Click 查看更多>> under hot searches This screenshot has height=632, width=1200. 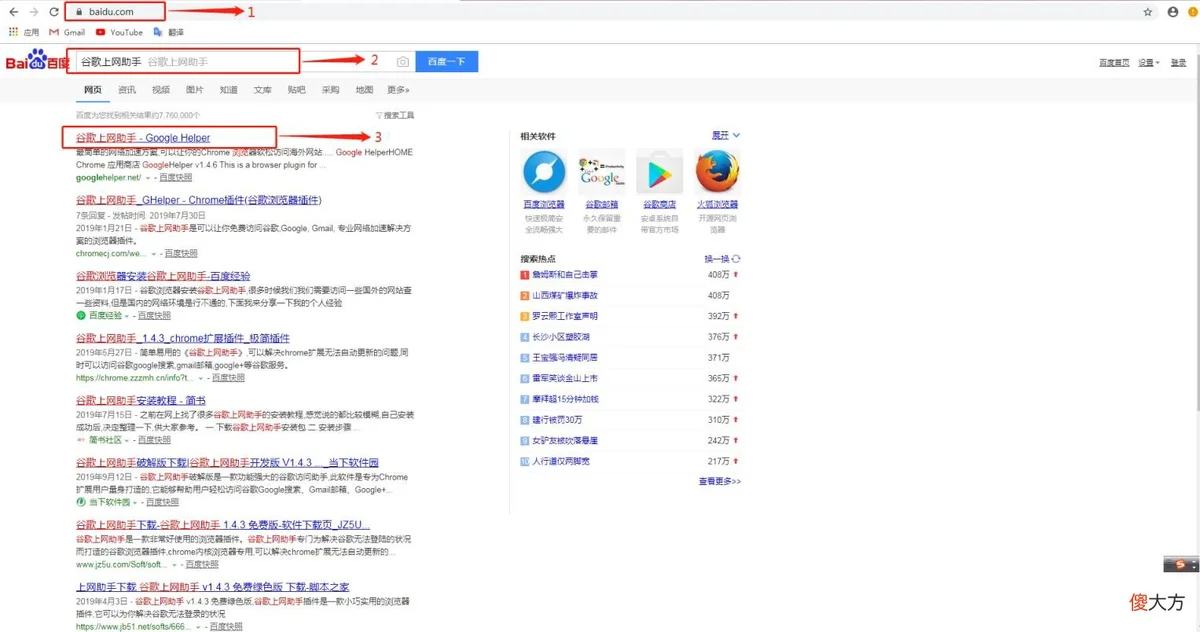(720, 481)
